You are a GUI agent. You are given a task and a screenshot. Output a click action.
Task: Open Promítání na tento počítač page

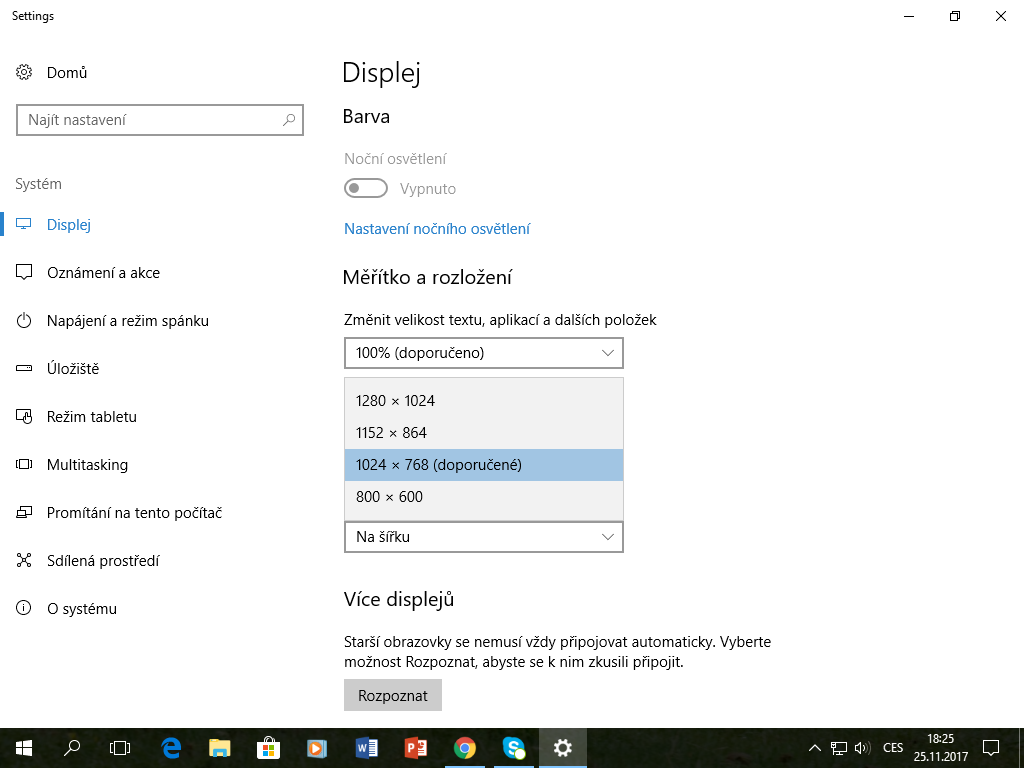pyautogui.click(x=135, y=513)
